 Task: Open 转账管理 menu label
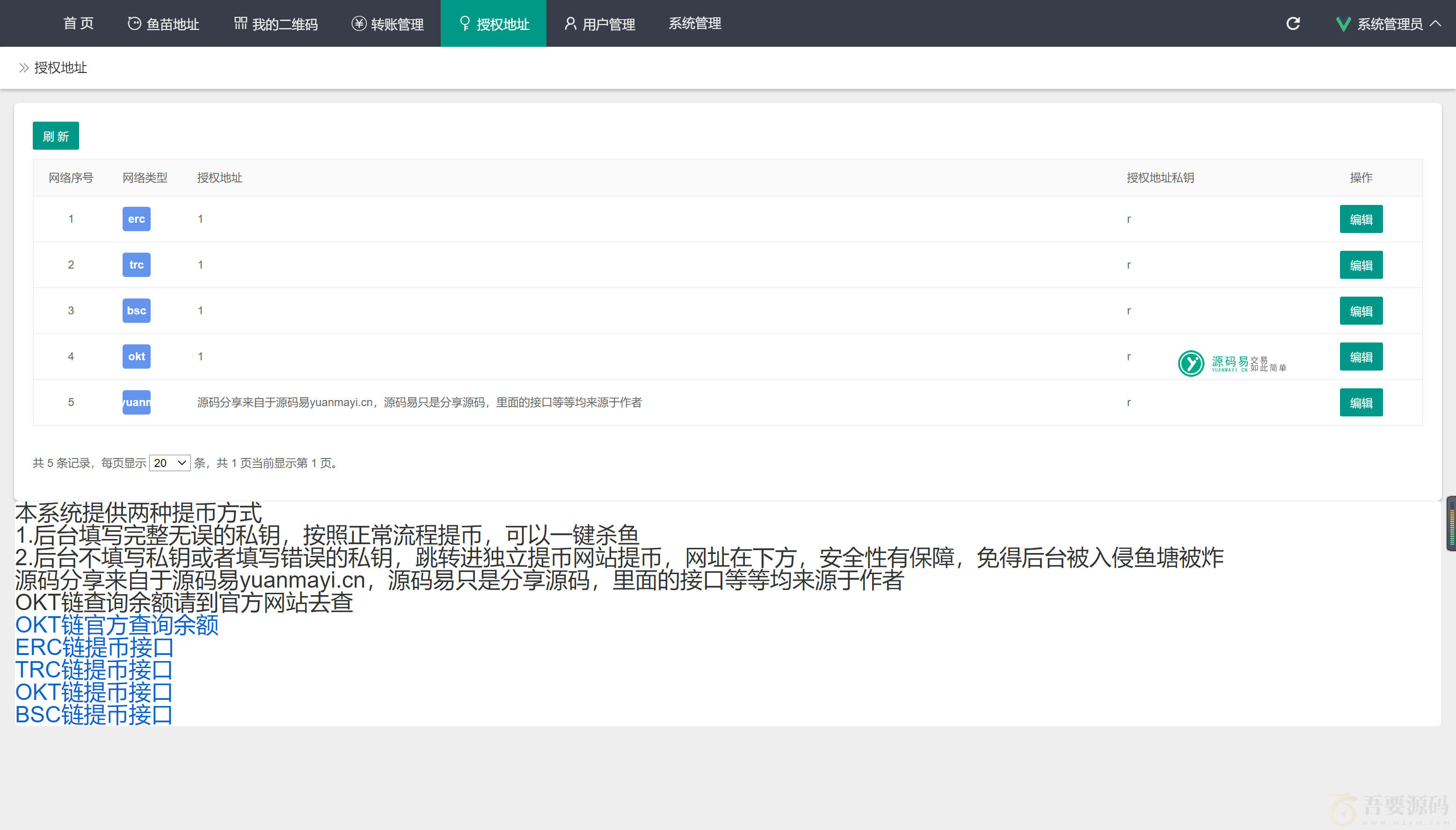click(x=397, y=24)
